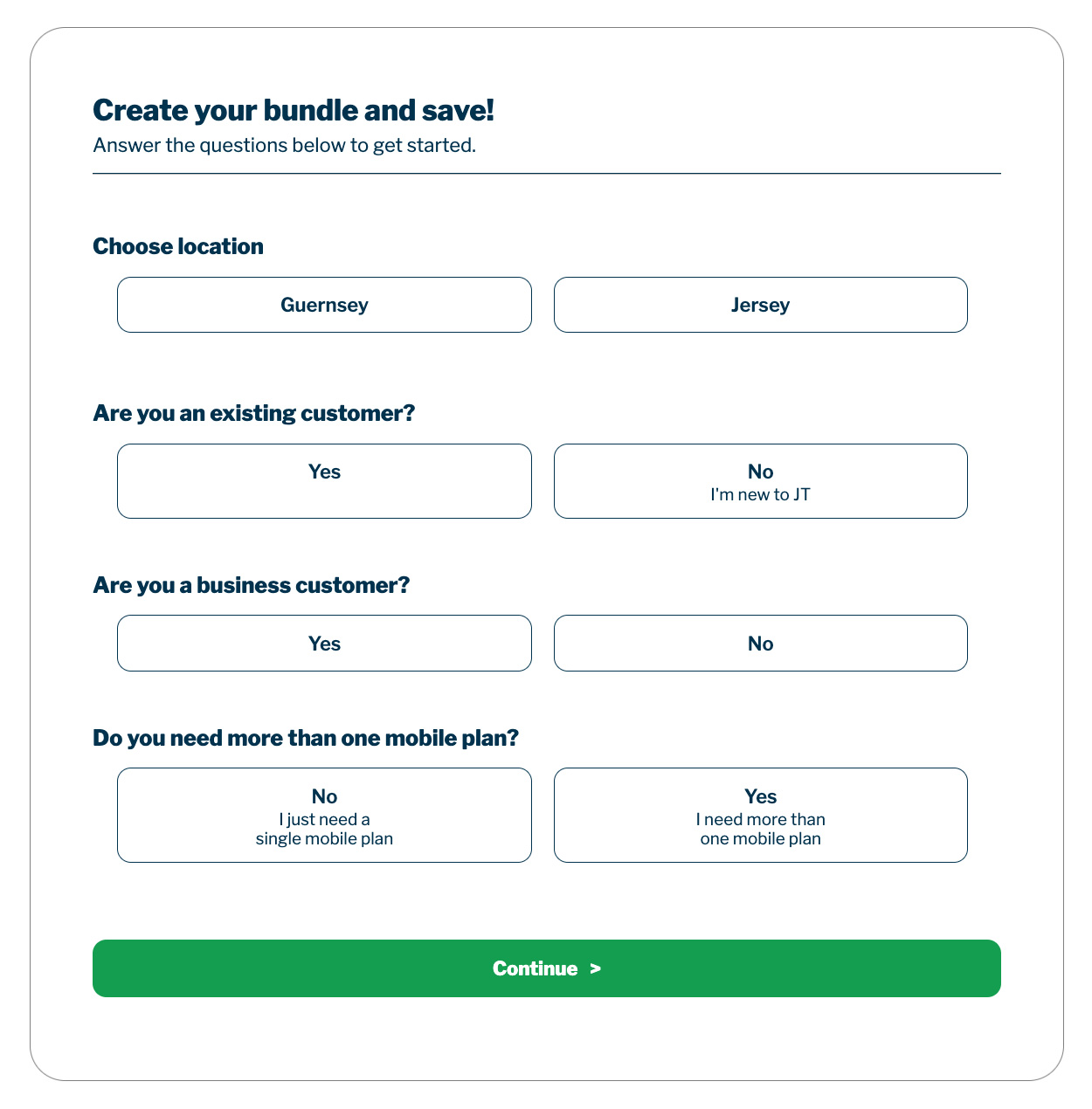Click the 'I'm new to JT' subtext
Screen dimensions: 1092x1109
pyautogui.click(x=760, y=495)
